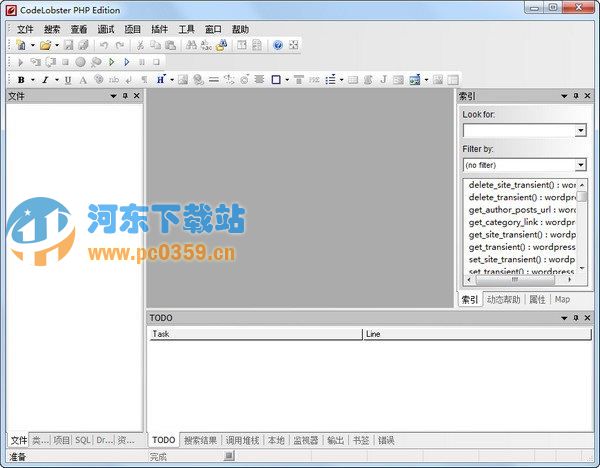The image size is (600, 468).
Task: Click the blue Help question icon
Action: point(278,45)
